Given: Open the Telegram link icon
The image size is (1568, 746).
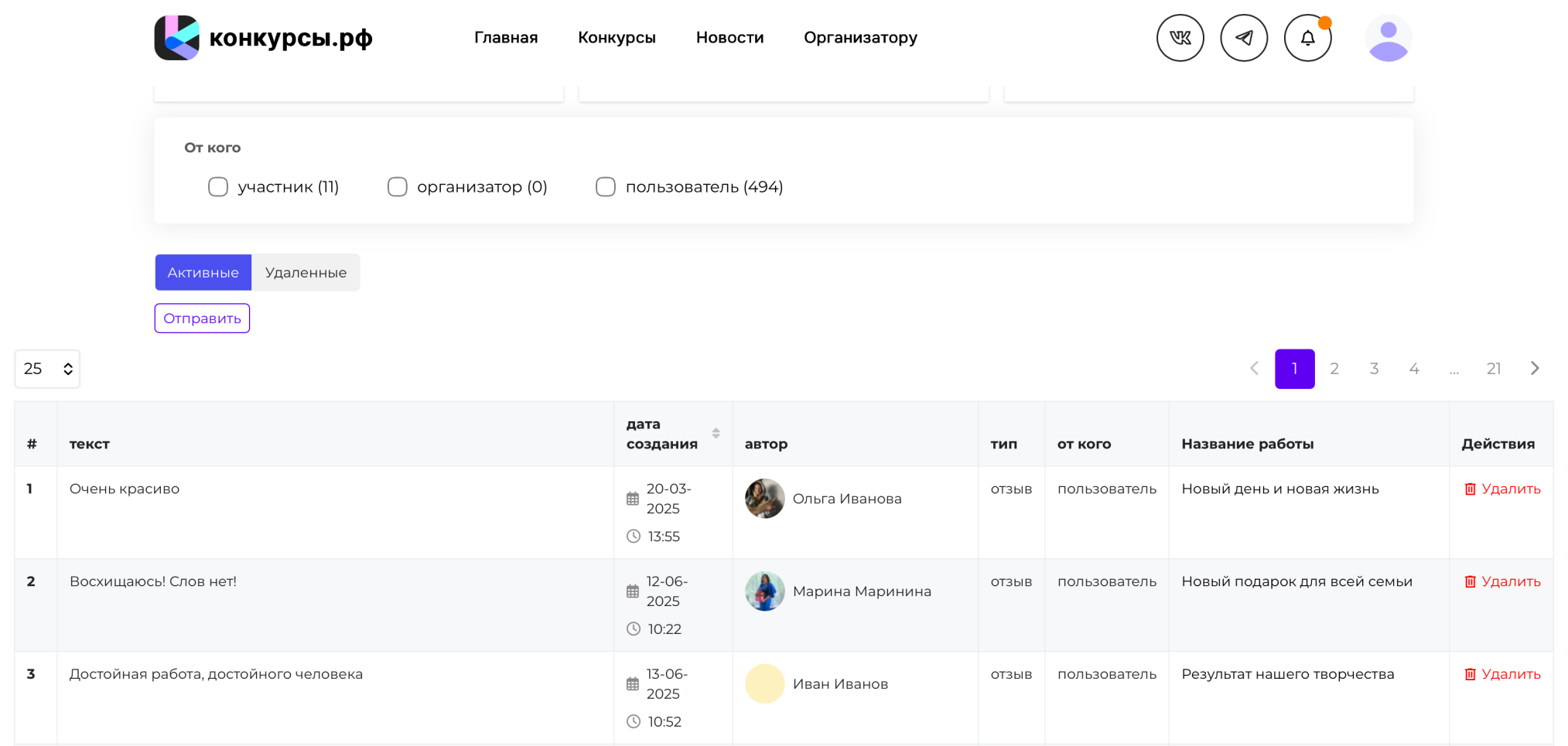Looking at the screenshot, I should pos(1243,38).
